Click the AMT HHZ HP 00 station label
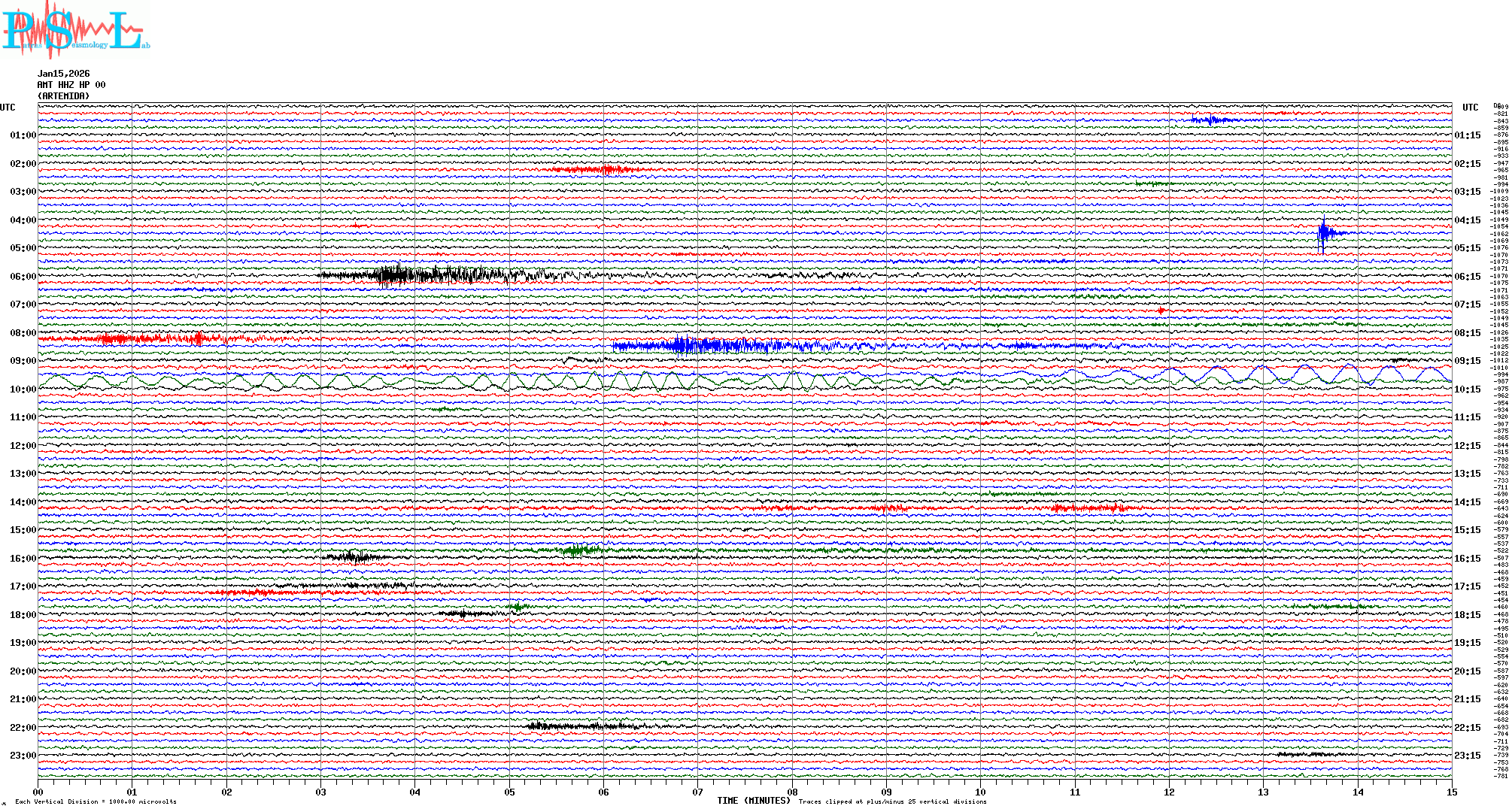This screenshot has height=812, width=1512. pos(71,85)
